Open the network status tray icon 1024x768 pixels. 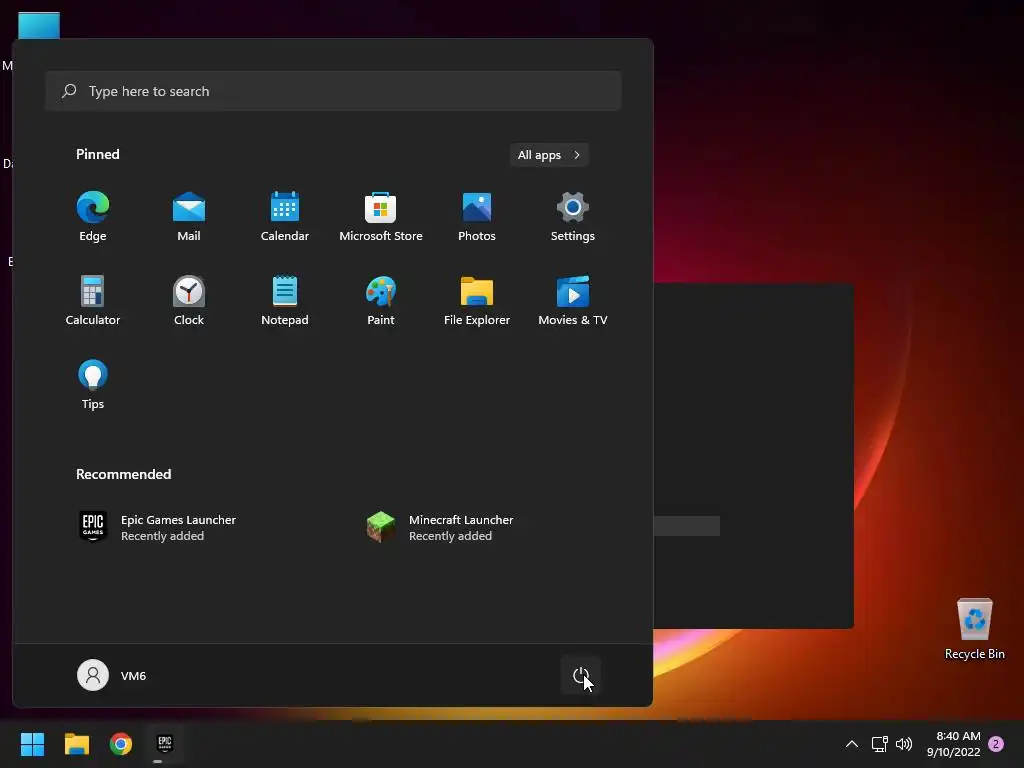pyautogui.click(x=879, y=743)
